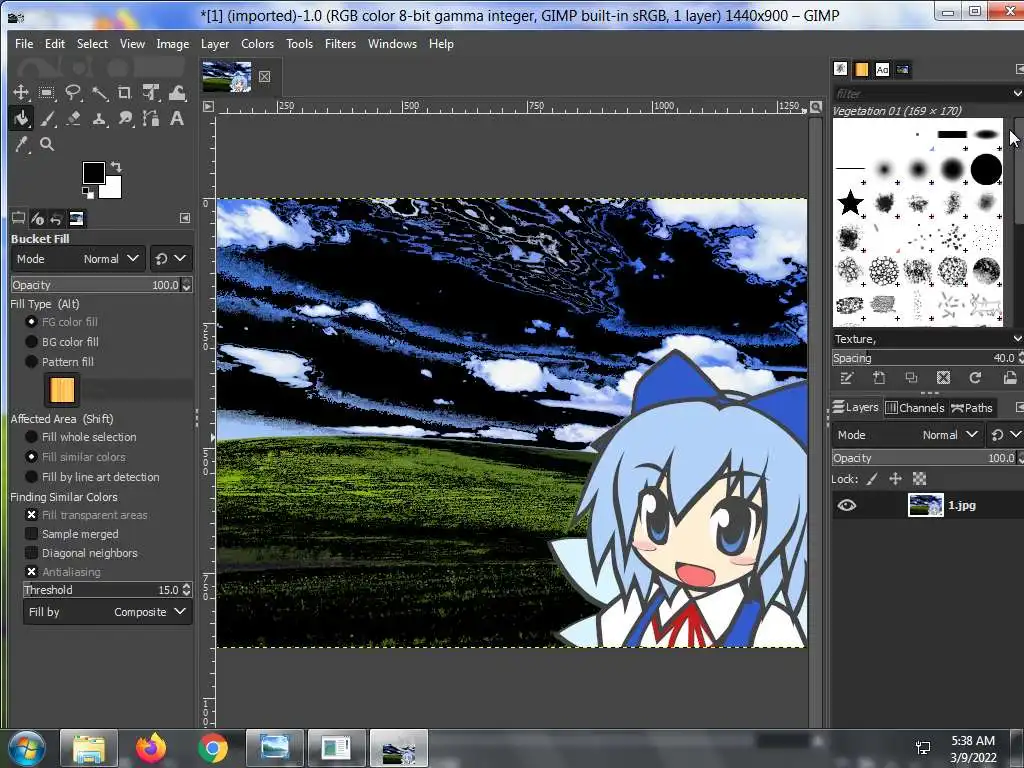Close the image tab with X

pyautogui.click(x=264, y=76)
